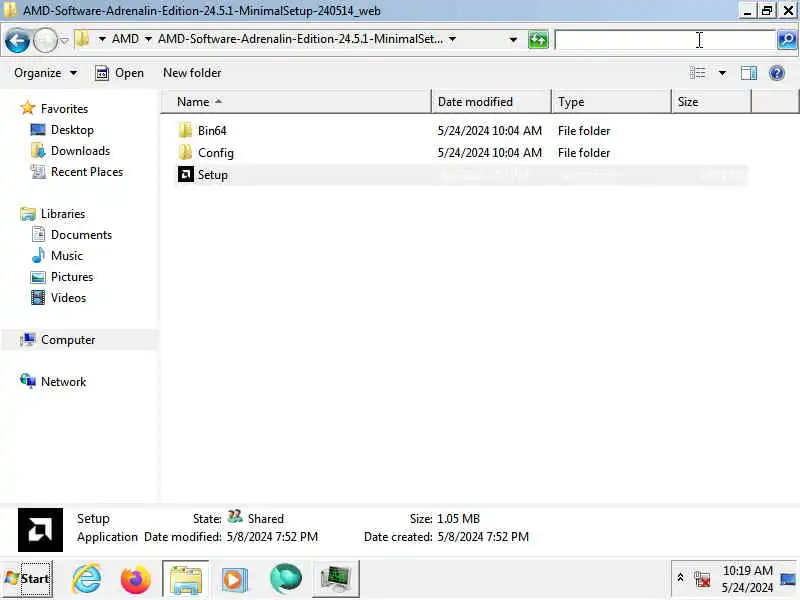Open Windows Media Player from taskbar
Image resolution: width=800 pixels, height=600 pixels.
235,579
